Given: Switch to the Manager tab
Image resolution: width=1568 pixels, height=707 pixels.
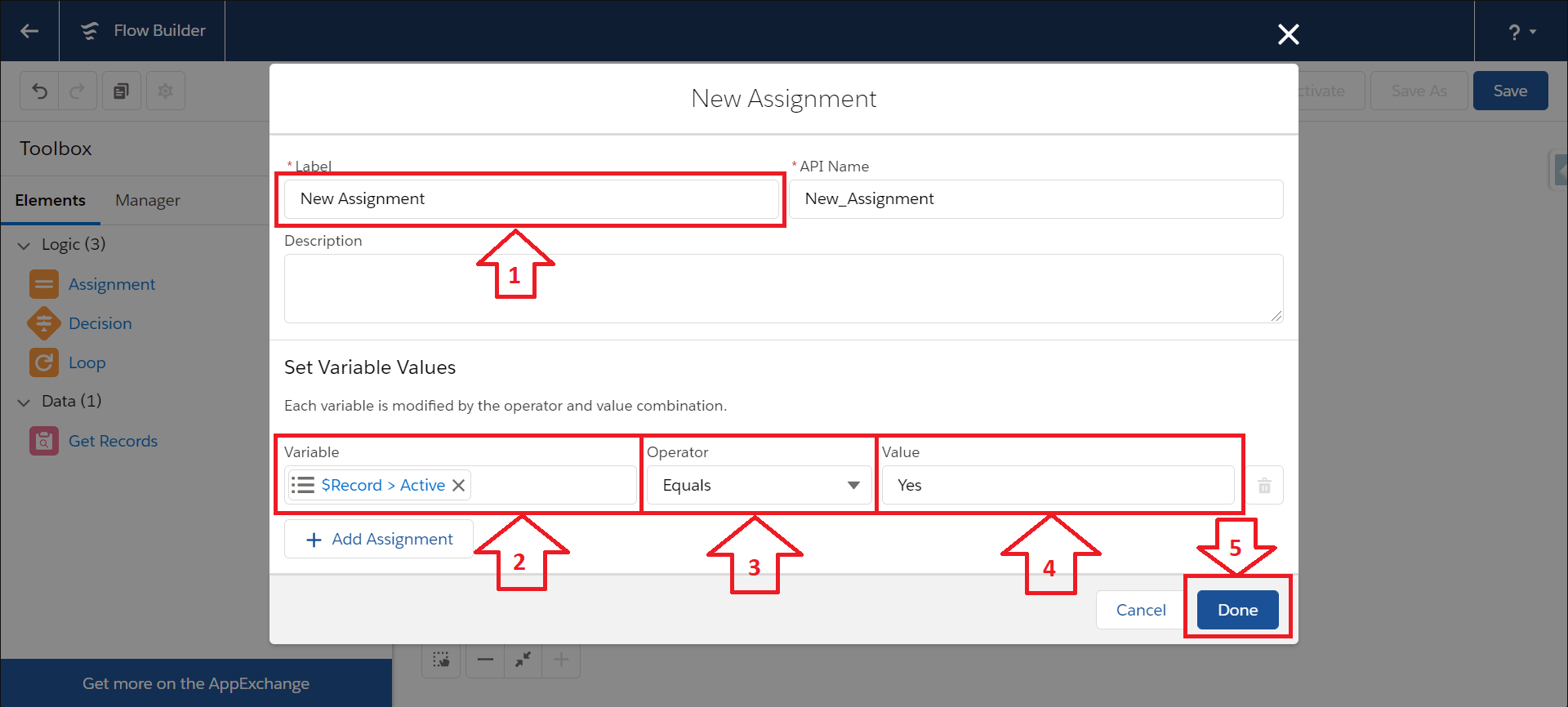Looking at the screenshot, I should click(x=148, y=200).
